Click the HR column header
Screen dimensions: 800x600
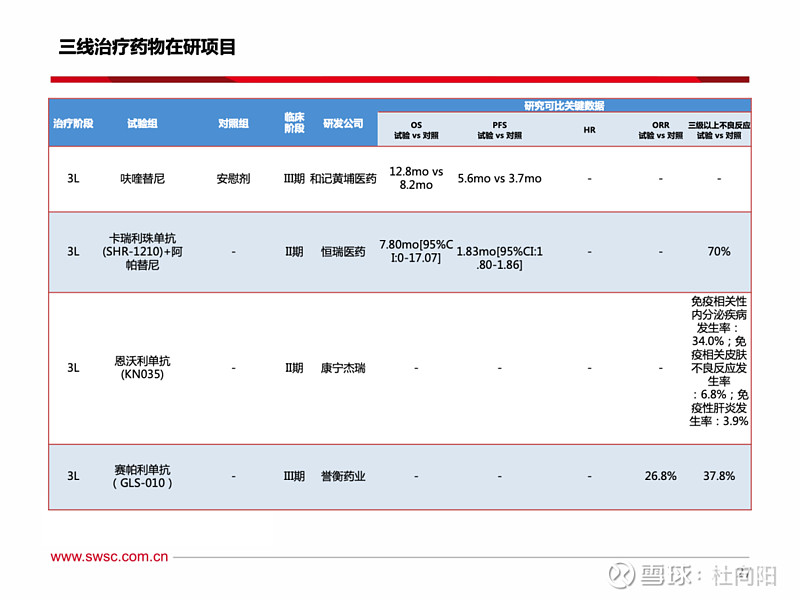tap(589, 130)
